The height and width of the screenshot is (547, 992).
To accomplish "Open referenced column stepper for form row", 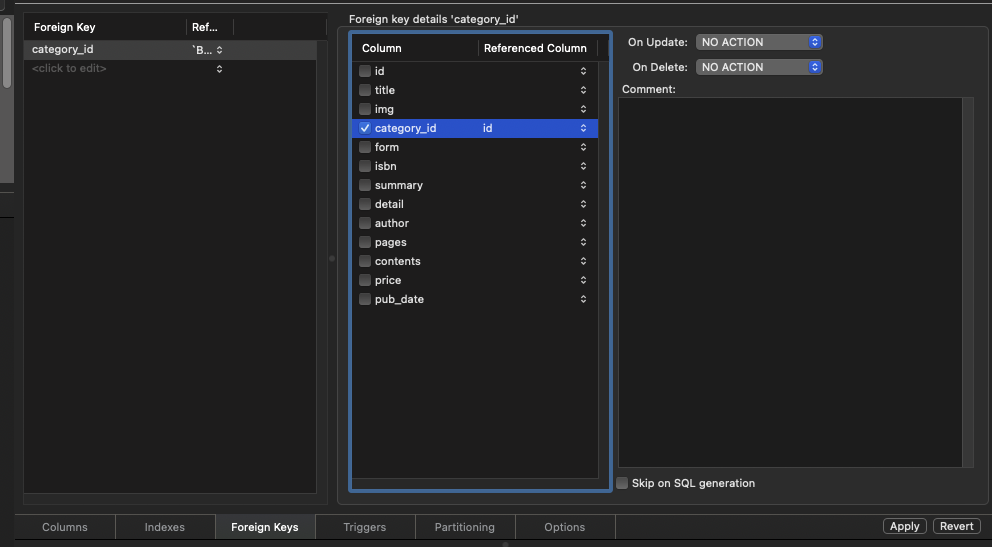I will (583, 147).
